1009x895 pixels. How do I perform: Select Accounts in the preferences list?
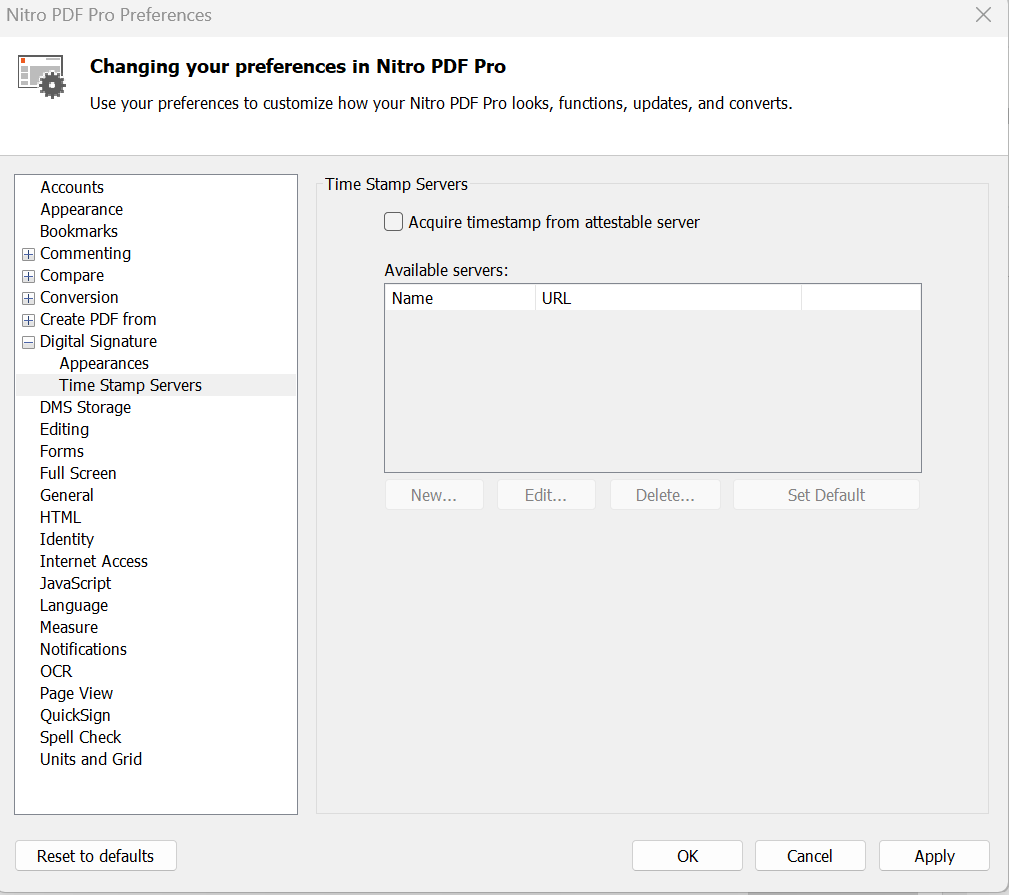point(72,187)
